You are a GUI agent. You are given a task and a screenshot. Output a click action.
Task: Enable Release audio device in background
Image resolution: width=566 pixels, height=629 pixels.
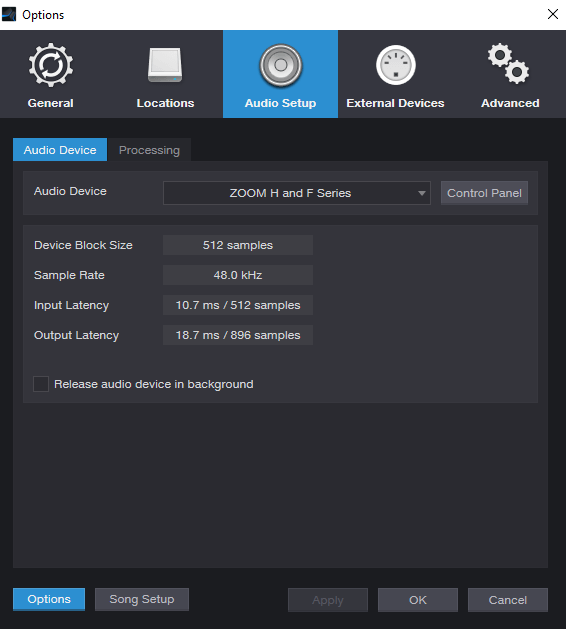[x=41, y=384]
